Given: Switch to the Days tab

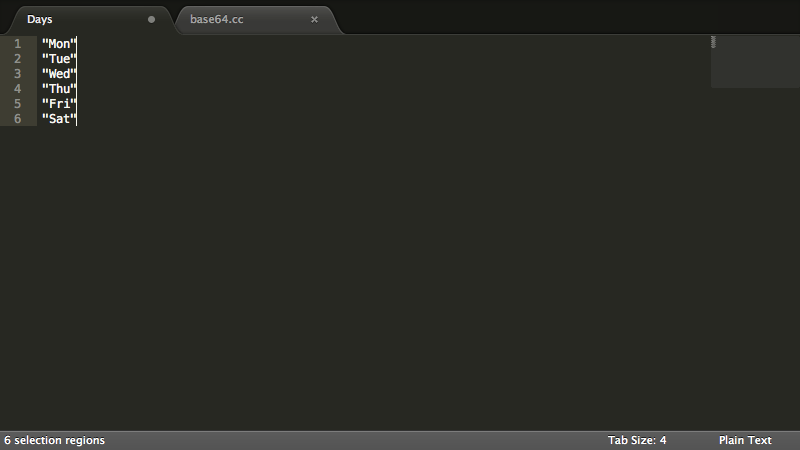Looking at the screenshot, I should [x=40, y=19].
